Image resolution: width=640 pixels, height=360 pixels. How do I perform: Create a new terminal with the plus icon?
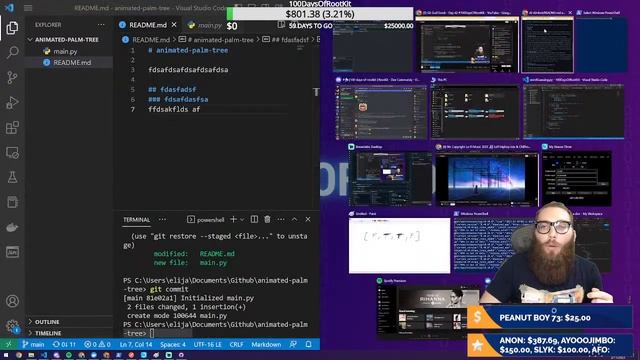(233, 220)
